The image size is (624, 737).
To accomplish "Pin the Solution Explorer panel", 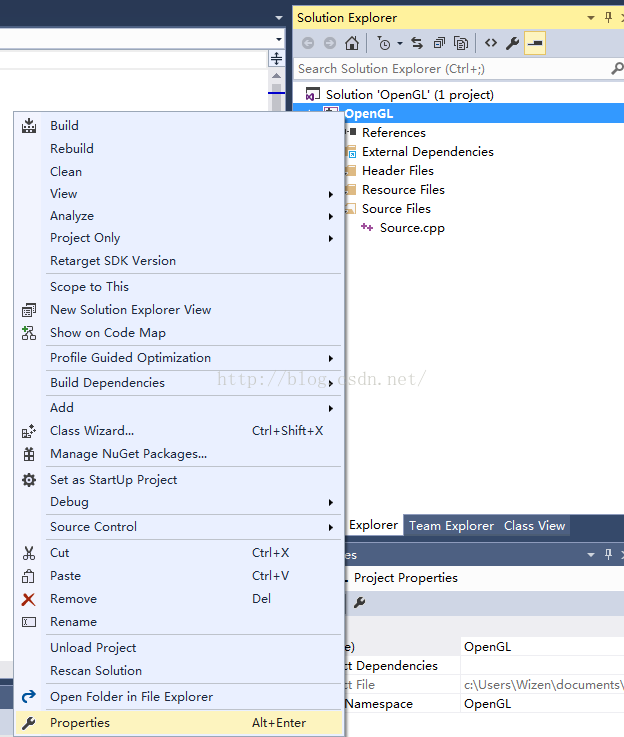I will coord(608,17).
